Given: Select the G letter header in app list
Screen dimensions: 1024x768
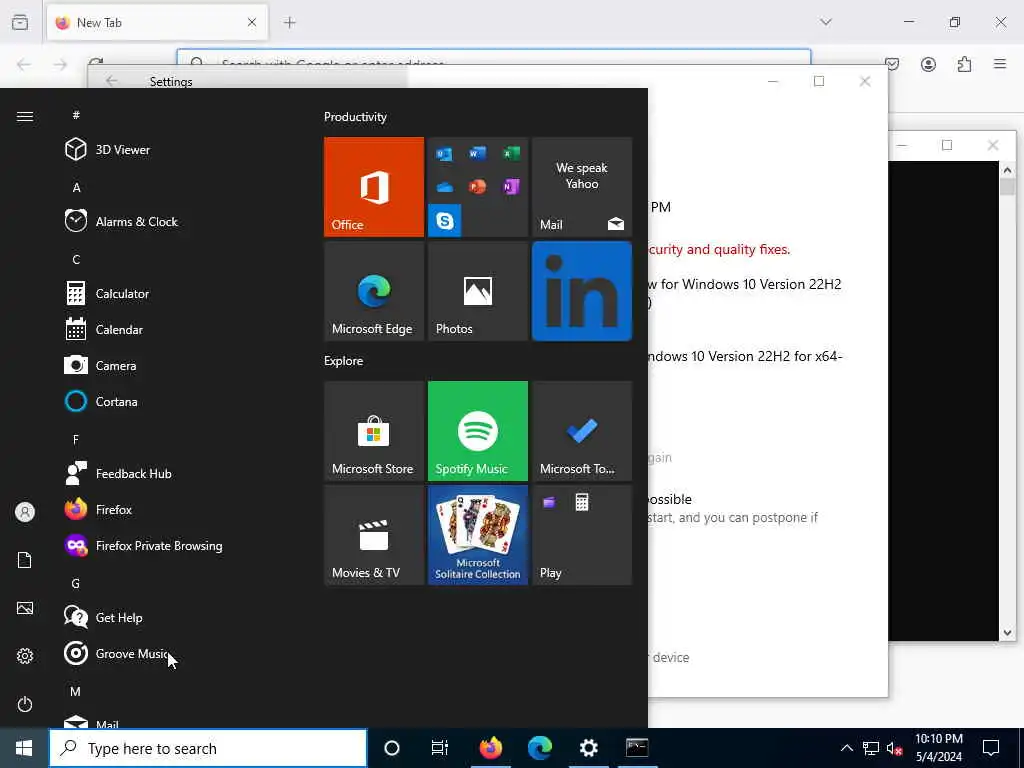Looking at the screenshot, I should point(76,583).
